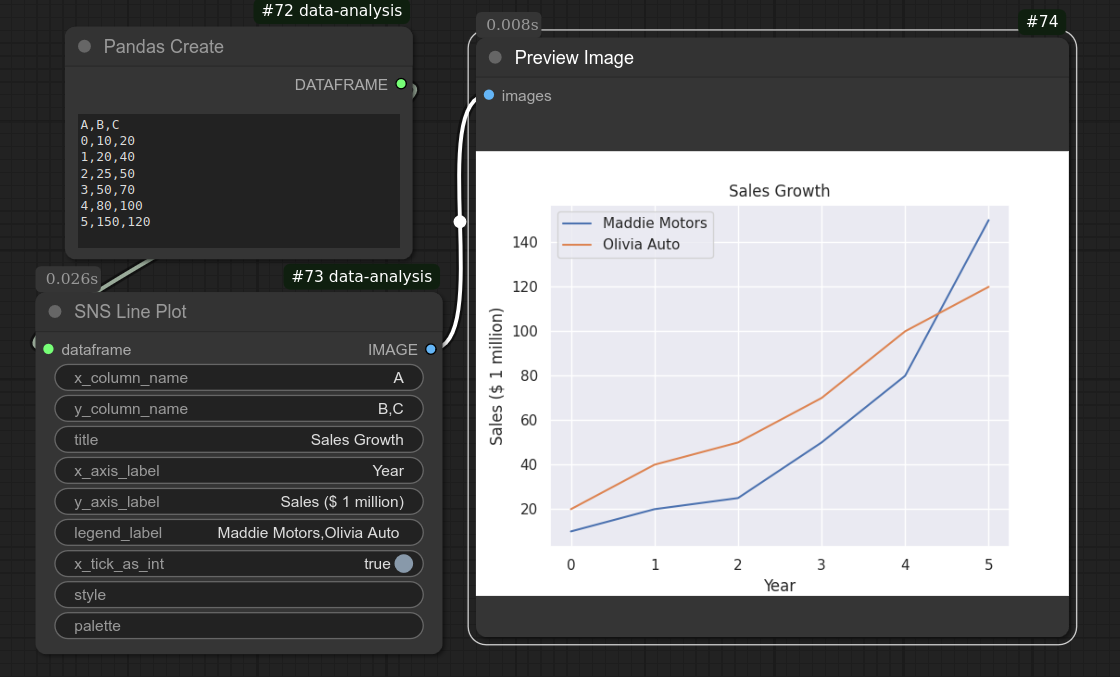The image size is (1120, 677).
Task: Edit the y_axis_label field
Action: 239,501
